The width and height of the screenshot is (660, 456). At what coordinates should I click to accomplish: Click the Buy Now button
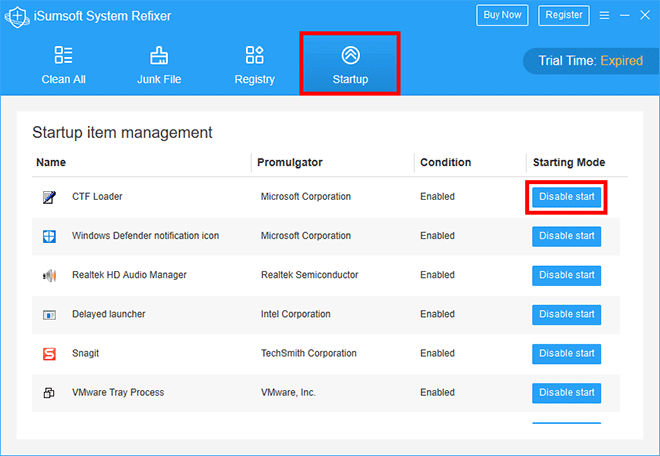coord(502,16)
